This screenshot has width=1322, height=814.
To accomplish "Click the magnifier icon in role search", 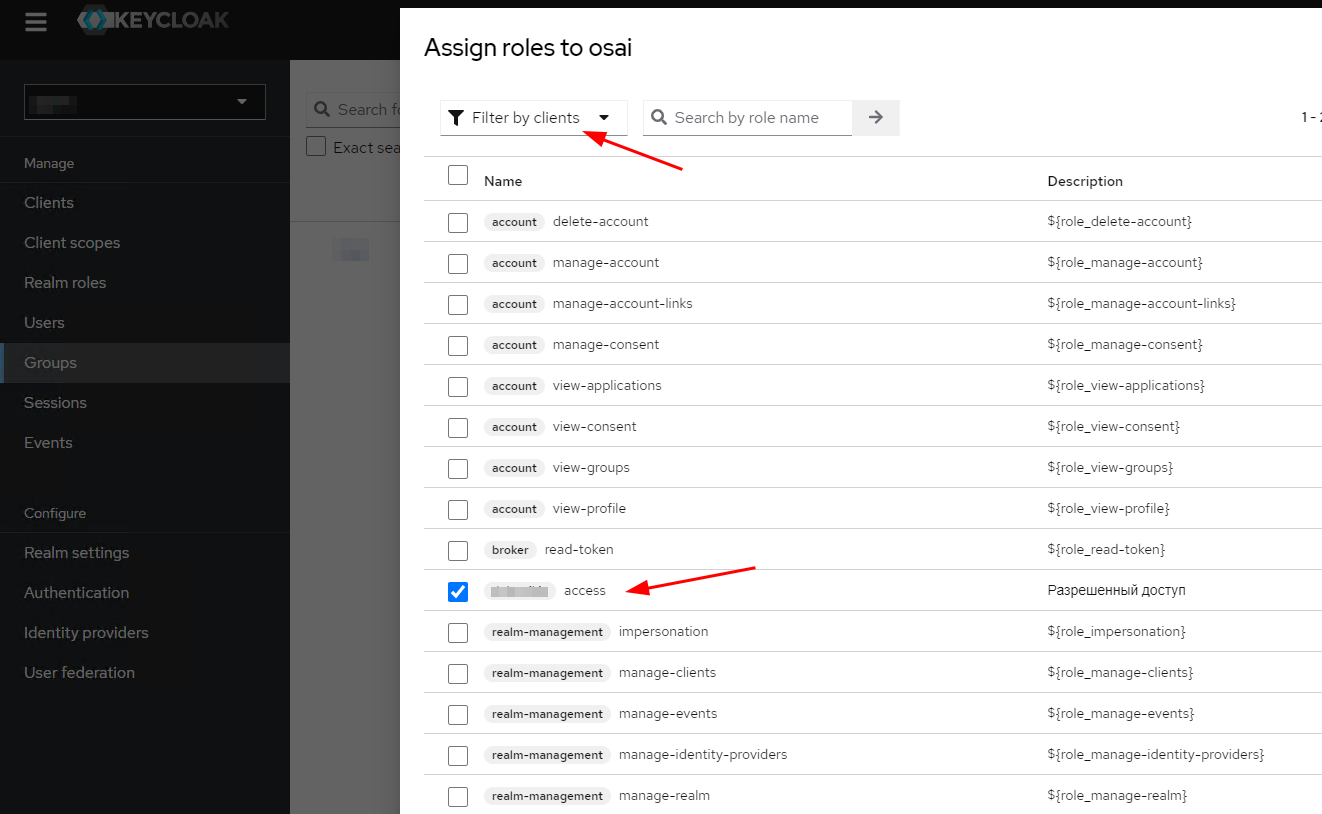I will point(659,118).
